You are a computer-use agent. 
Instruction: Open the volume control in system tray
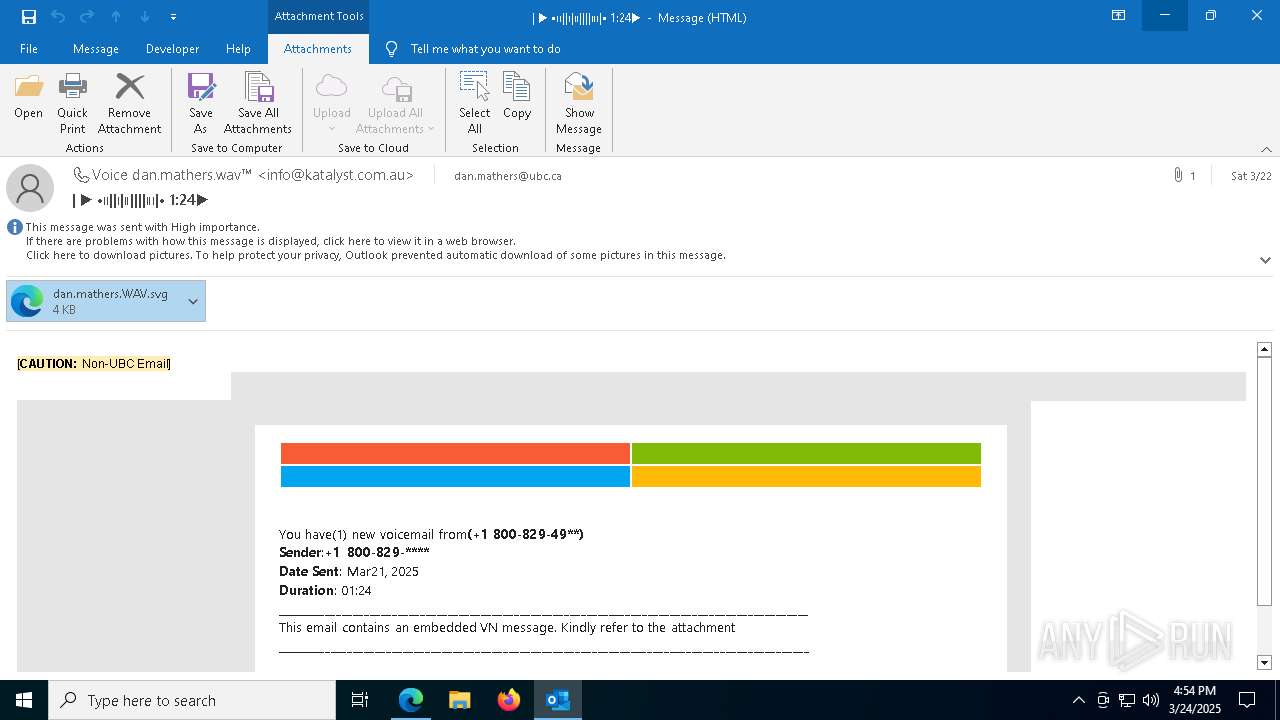pos(1151,700)
